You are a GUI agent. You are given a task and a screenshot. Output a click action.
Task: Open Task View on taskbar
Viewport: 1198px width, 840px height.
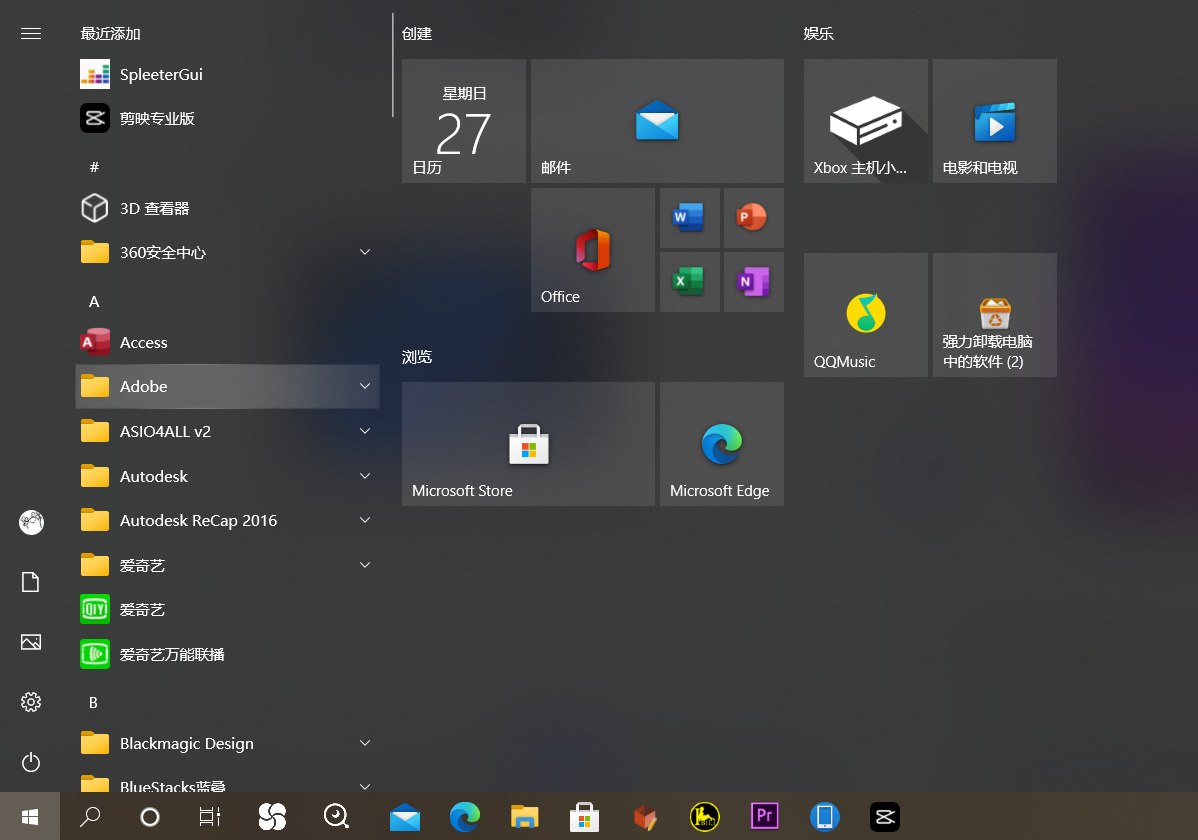[x=209, y=816]
